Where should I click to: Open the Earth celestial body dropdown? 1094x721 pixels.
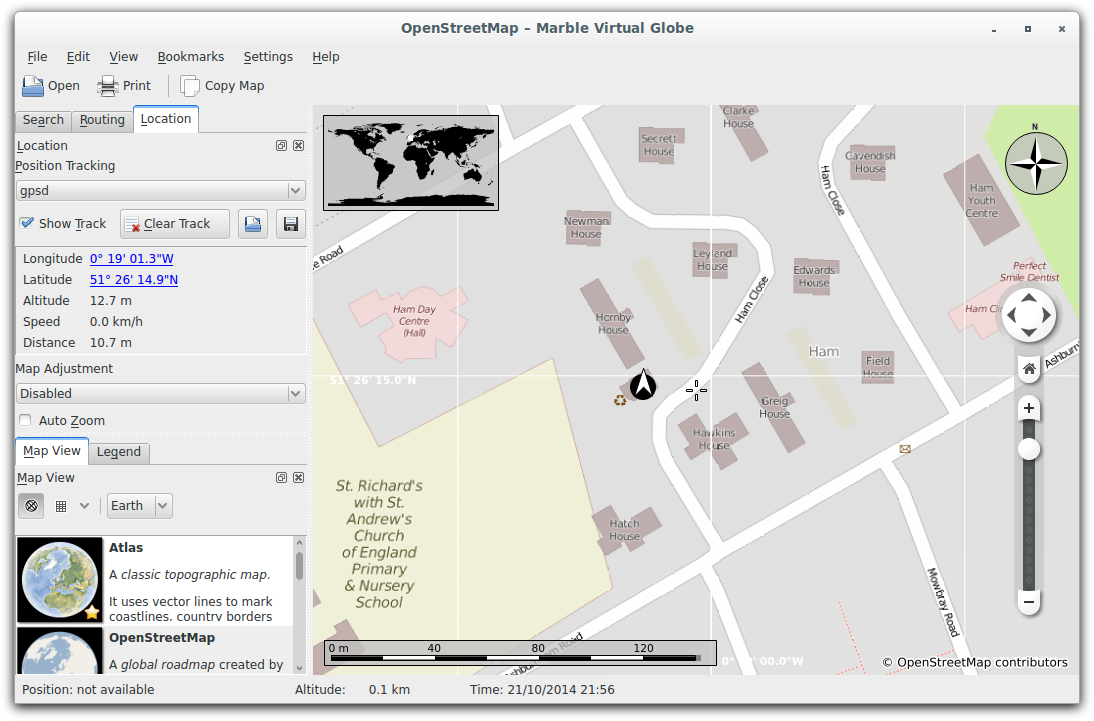[x=140, y=506]
